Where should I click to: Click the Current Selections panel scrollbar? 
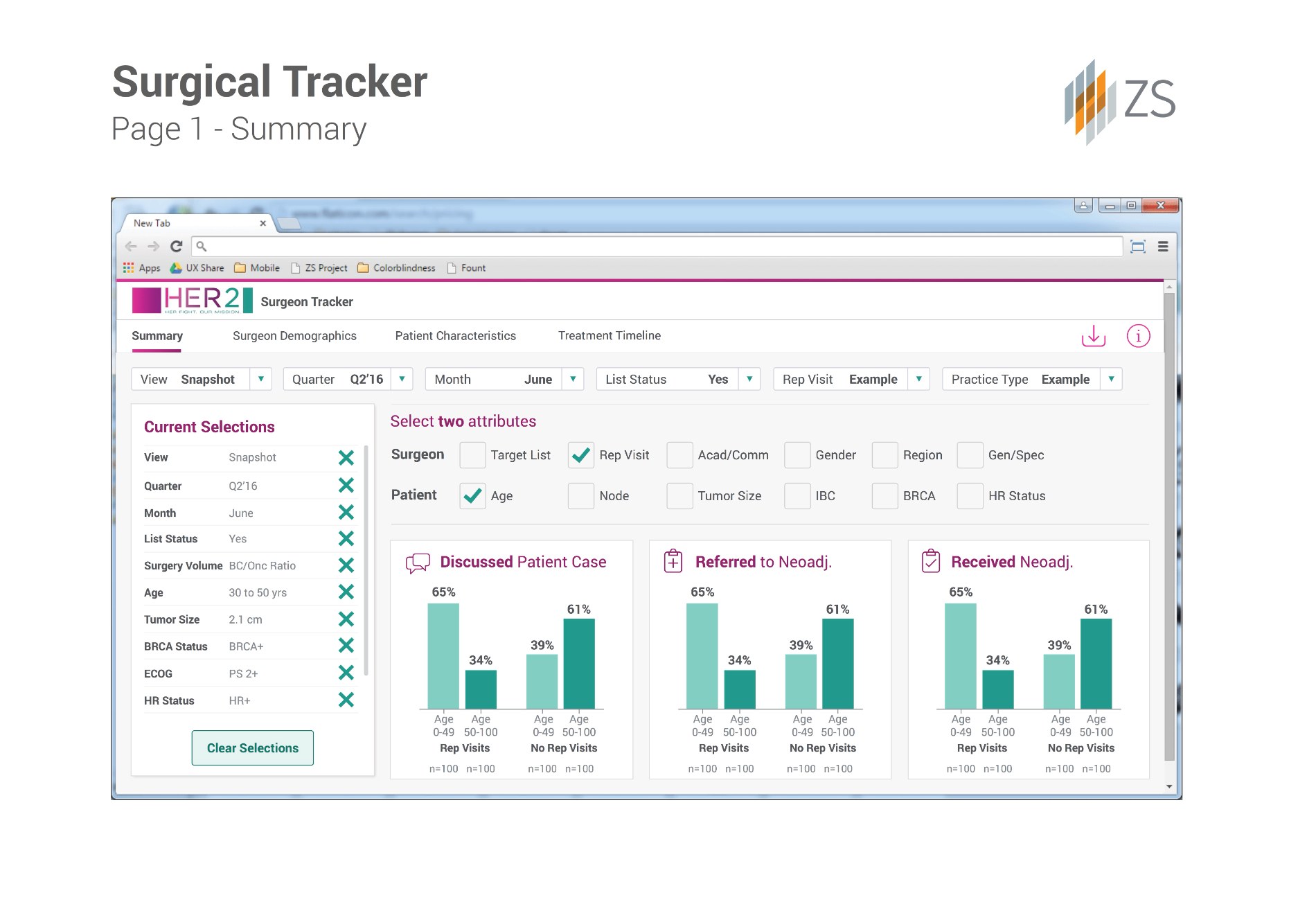tap(366, 560)
